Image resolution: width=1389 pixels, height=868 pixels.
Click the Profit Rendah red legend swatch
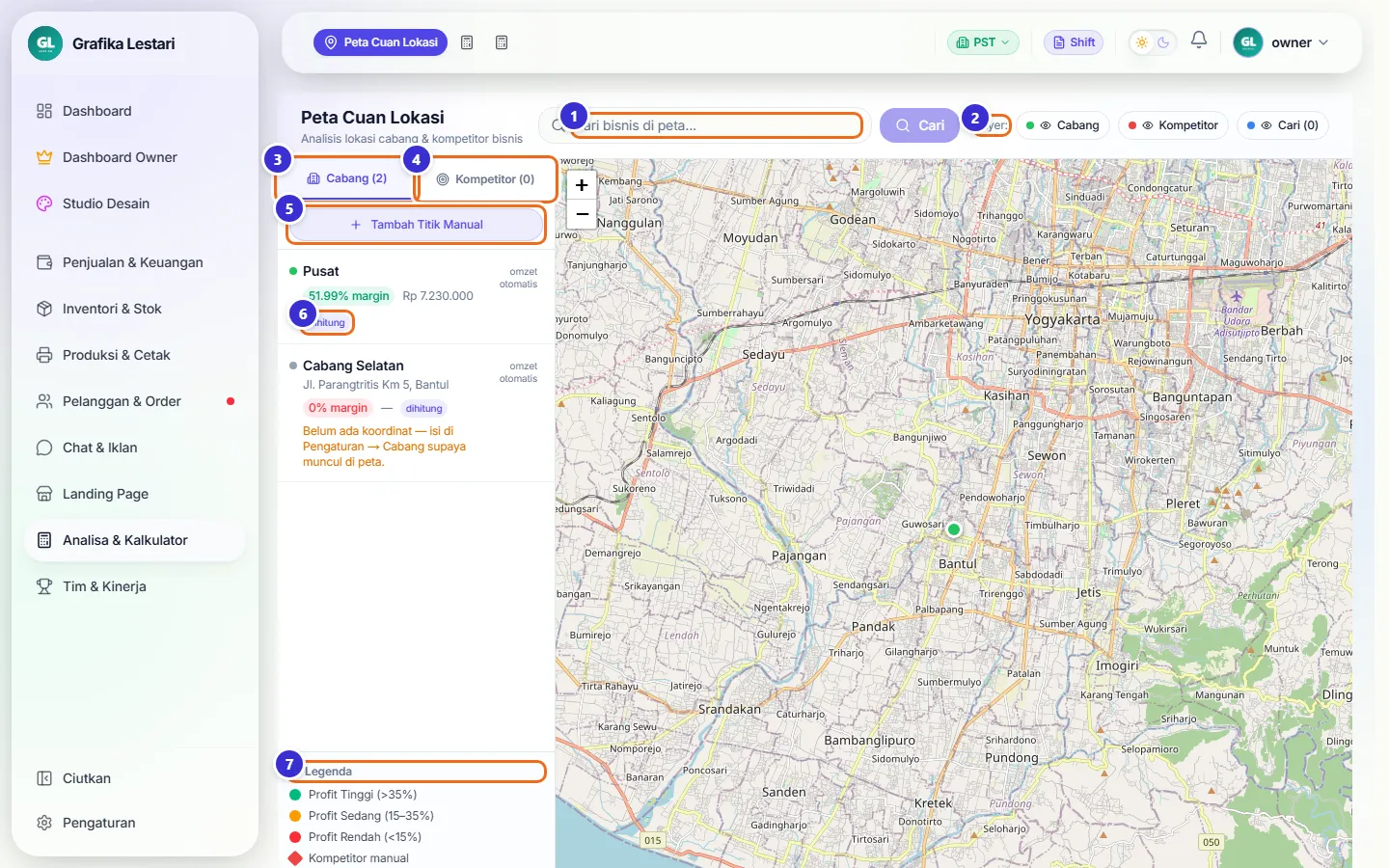(x=295, y=837)
